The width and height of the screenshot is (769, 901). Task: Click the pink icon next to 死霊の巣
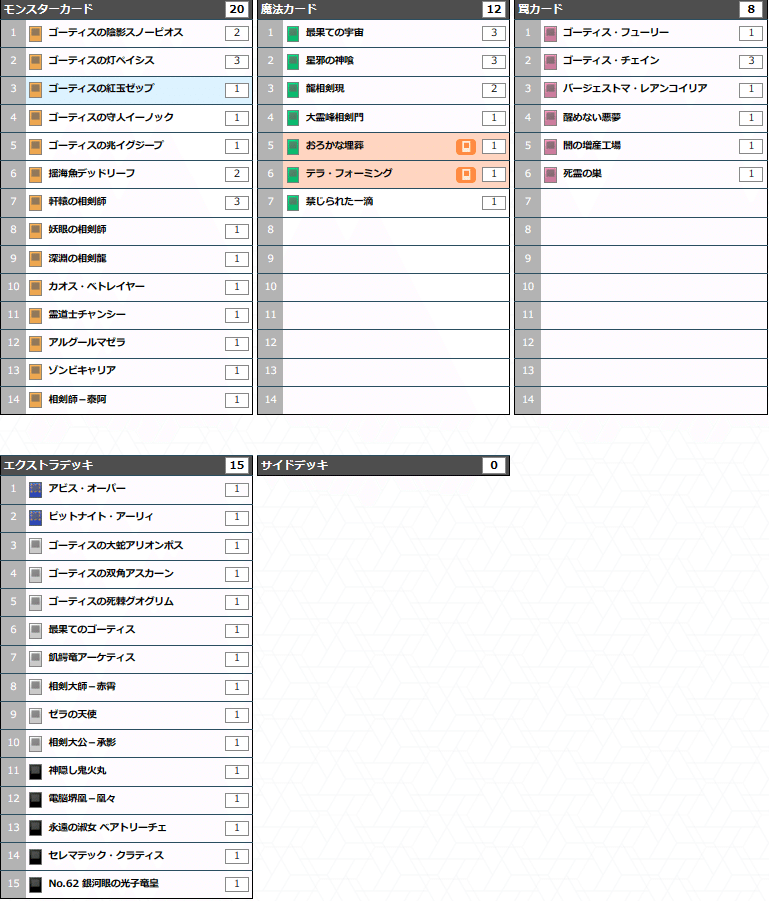550,174
